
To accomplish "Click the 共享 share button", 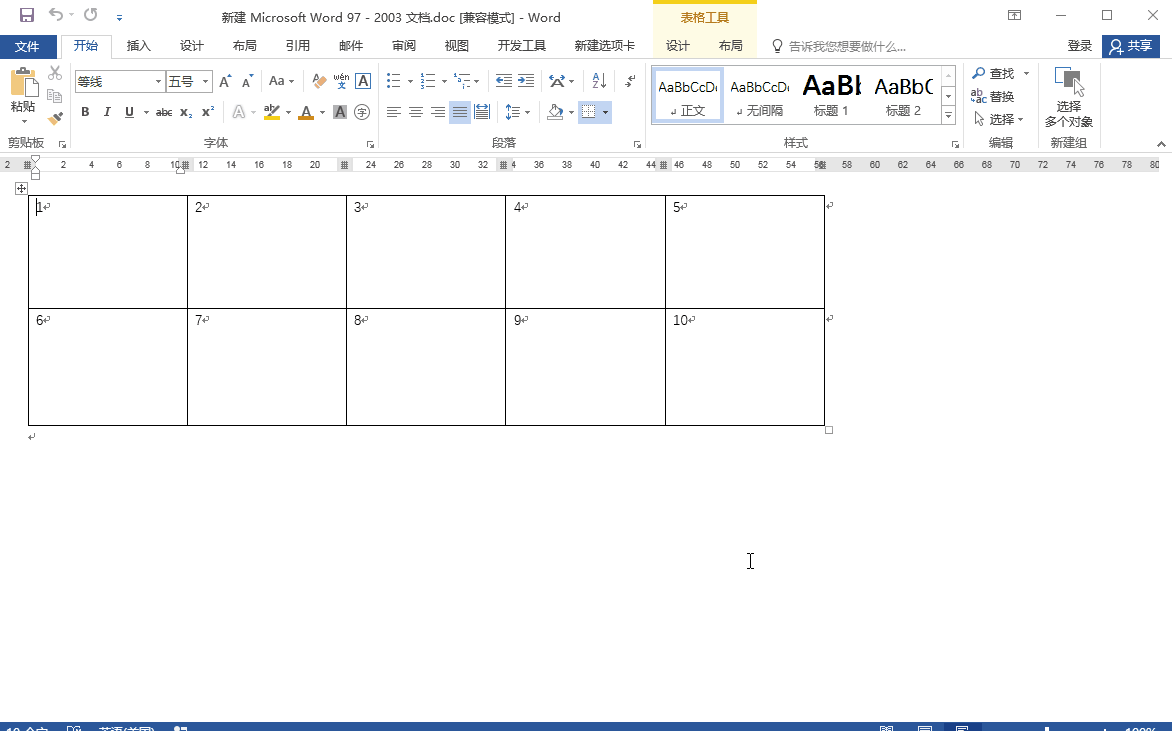I will point(1131,46).
